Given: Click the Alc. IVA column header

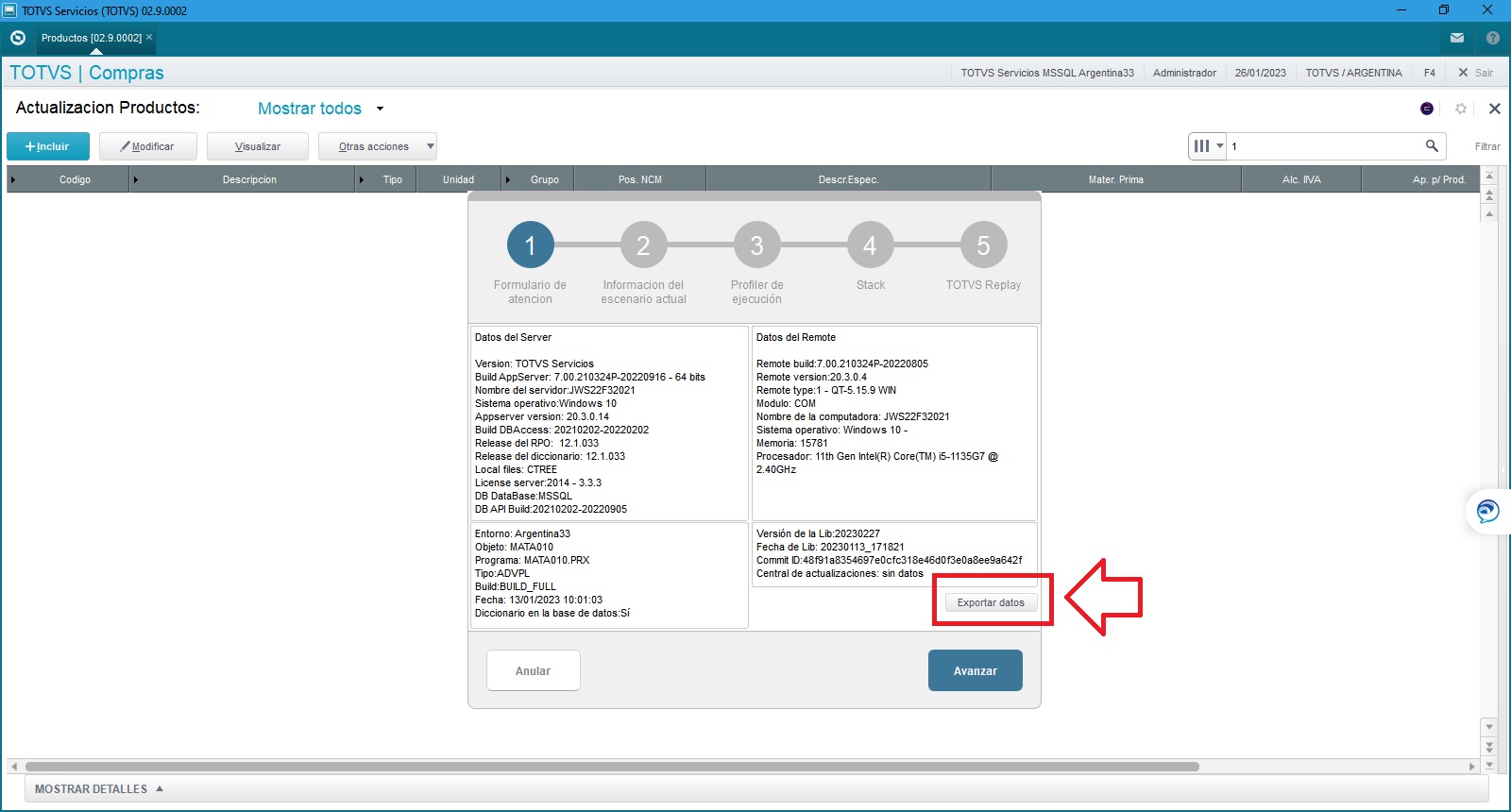Looking at the screenshot, I should 1301,179.
